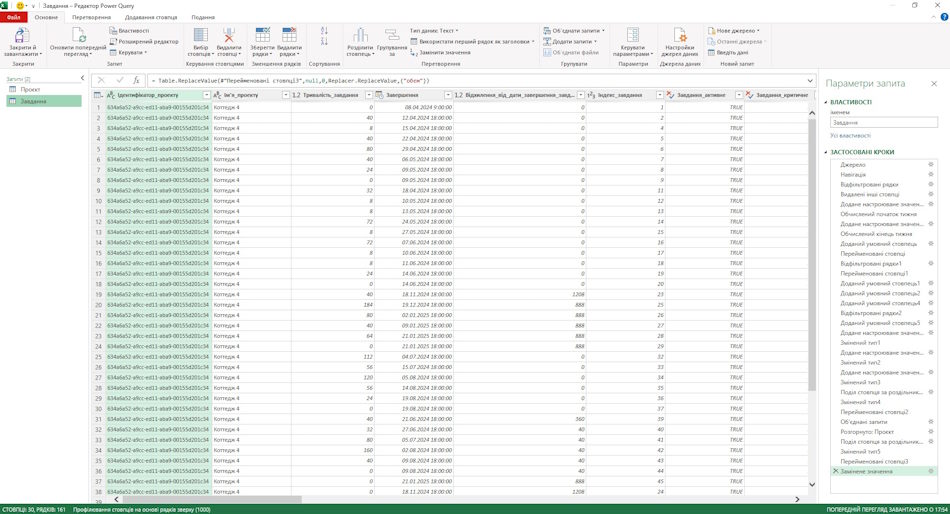Cancel the formula with the X icon

[101, 80]
